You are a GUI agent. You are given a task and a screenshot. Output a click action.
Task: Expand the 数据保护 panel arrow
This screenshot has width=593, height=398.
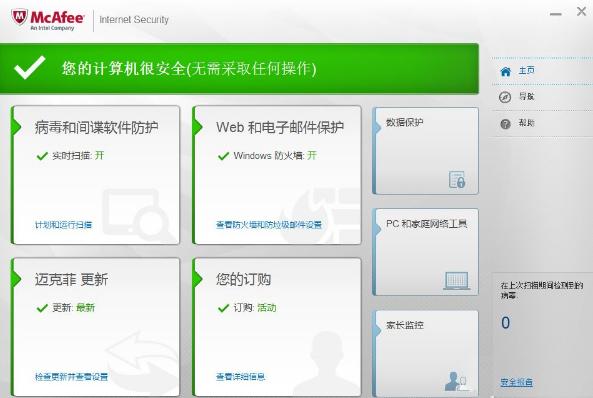click(377, 128)
